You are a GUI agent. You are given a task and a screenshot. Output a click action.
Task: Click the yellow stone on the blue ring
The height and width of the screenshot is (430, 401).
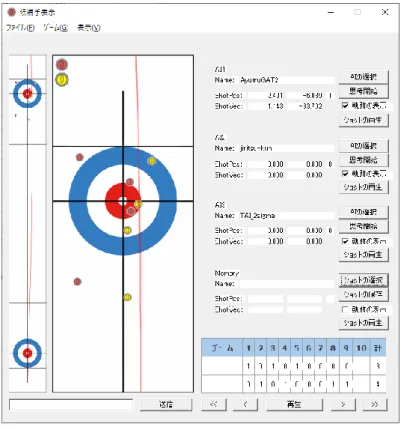(x=152, y=161)
